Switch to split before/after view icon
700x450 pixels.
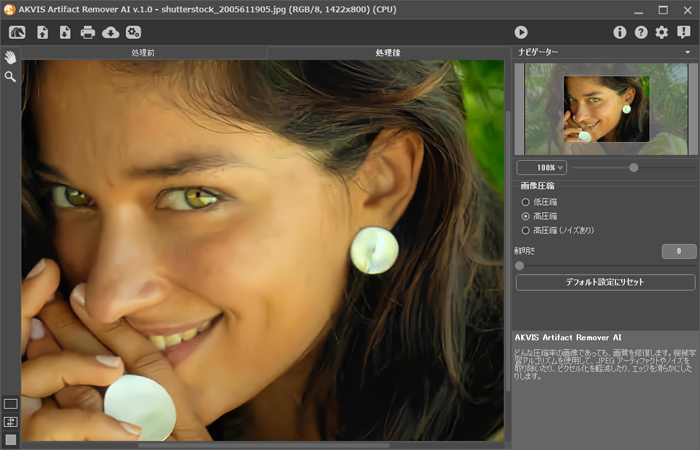(10, 422)
